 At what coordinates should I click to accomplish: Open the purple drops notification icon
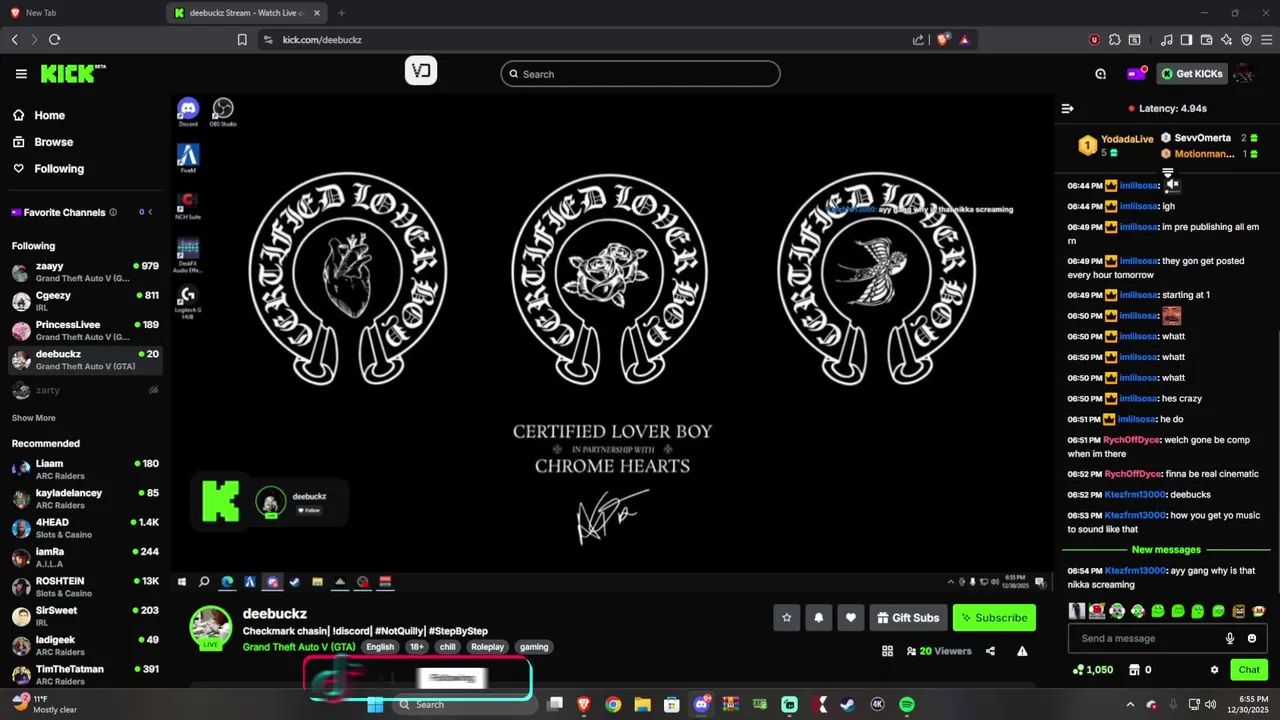click(x=1136, y=73)
